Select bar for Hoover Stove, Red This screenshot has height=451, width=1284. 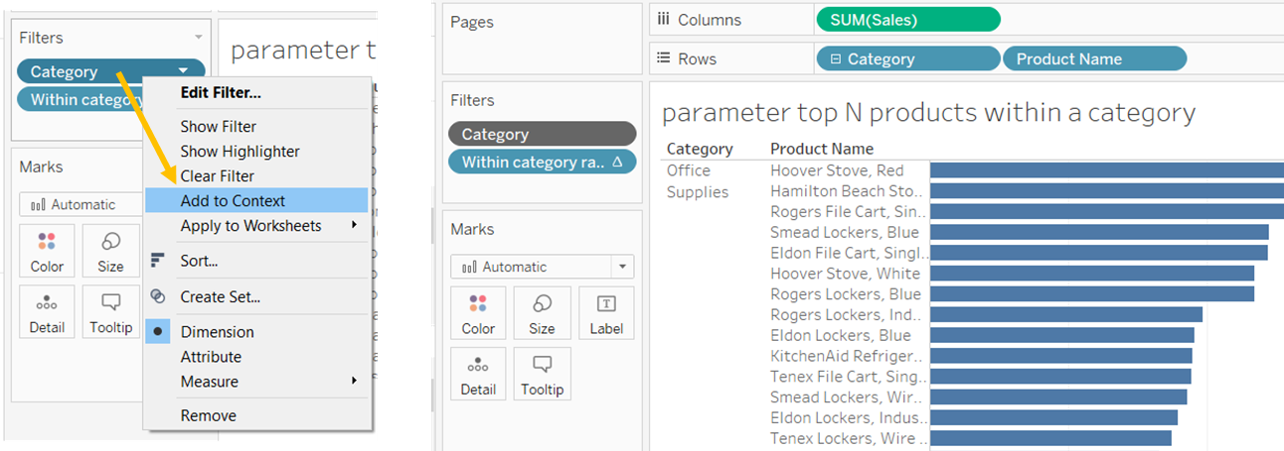pyautogui.click(x=1107, y=171)
